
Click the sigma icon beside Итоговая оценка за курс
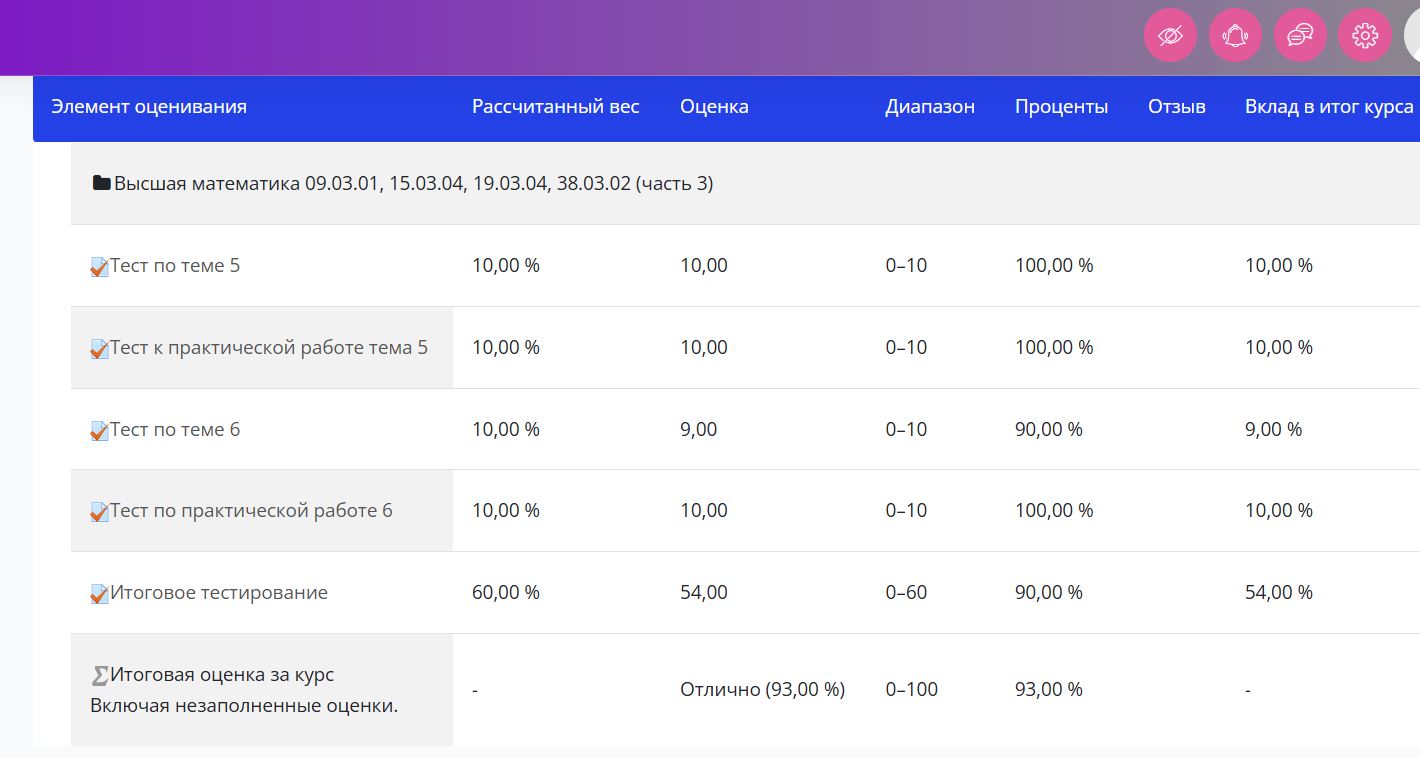pos(99,676)
